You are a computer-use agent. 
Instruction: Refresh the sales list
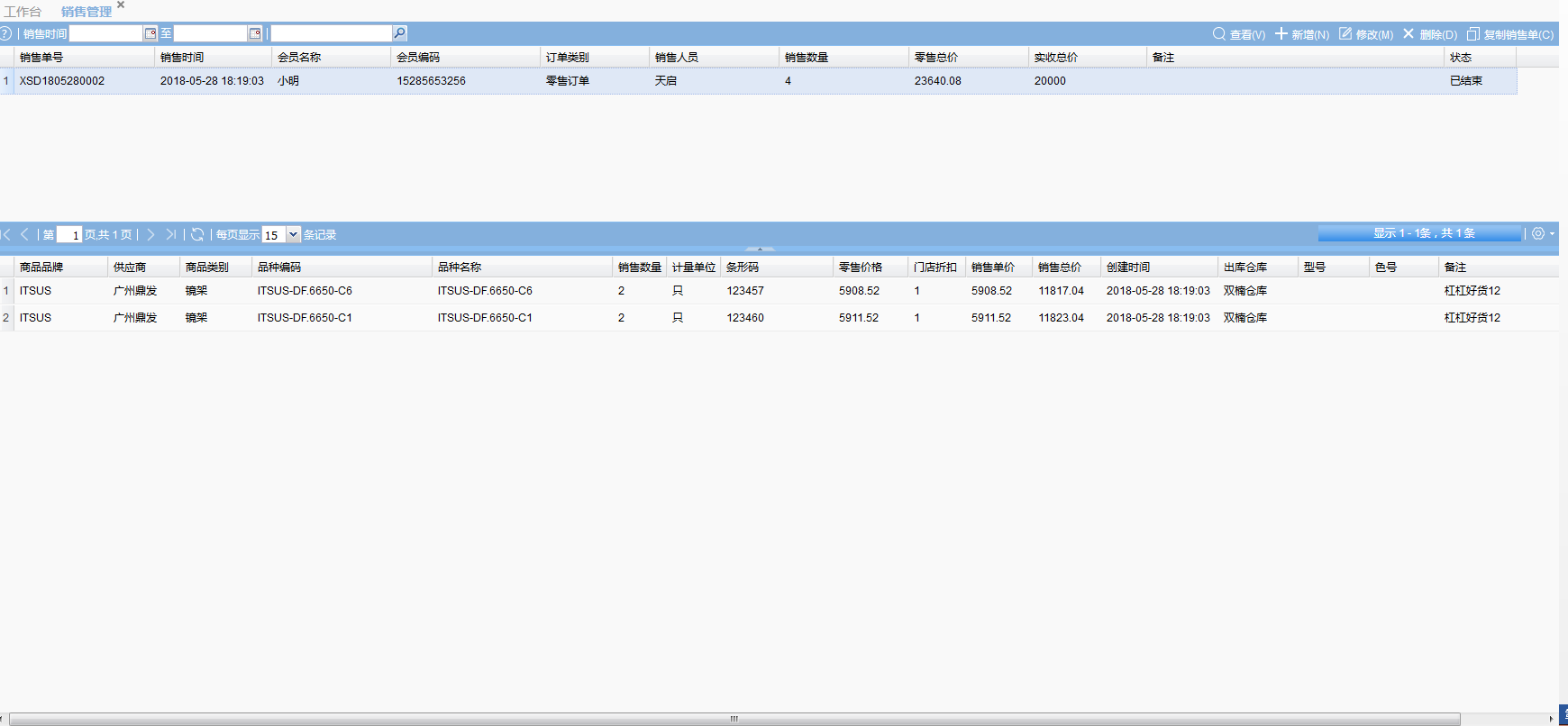[x=197, y=234]
